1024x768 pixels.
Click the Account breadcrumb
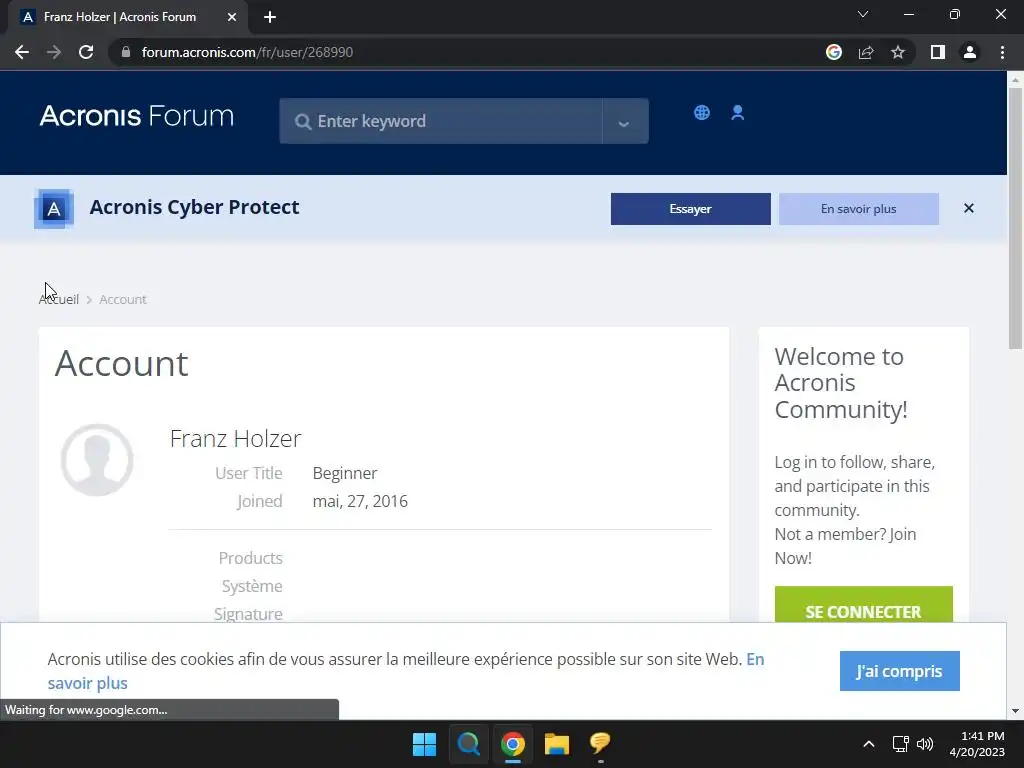pos(123,299)
